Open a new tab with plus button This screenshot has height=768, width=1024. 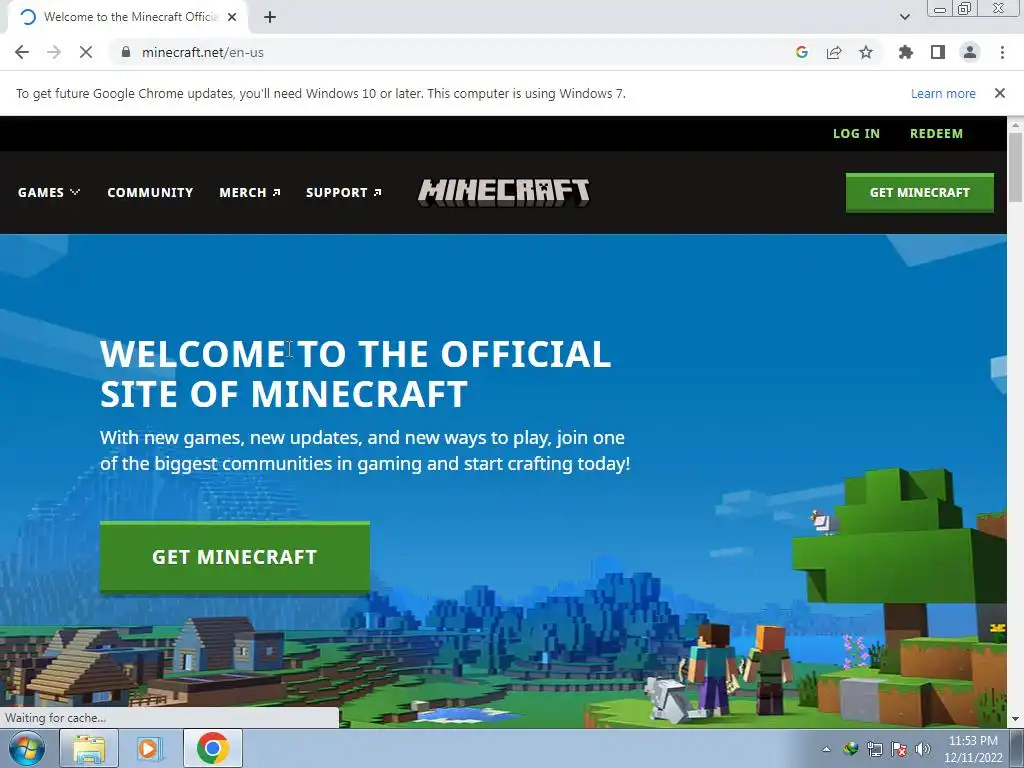click(270, 17)
